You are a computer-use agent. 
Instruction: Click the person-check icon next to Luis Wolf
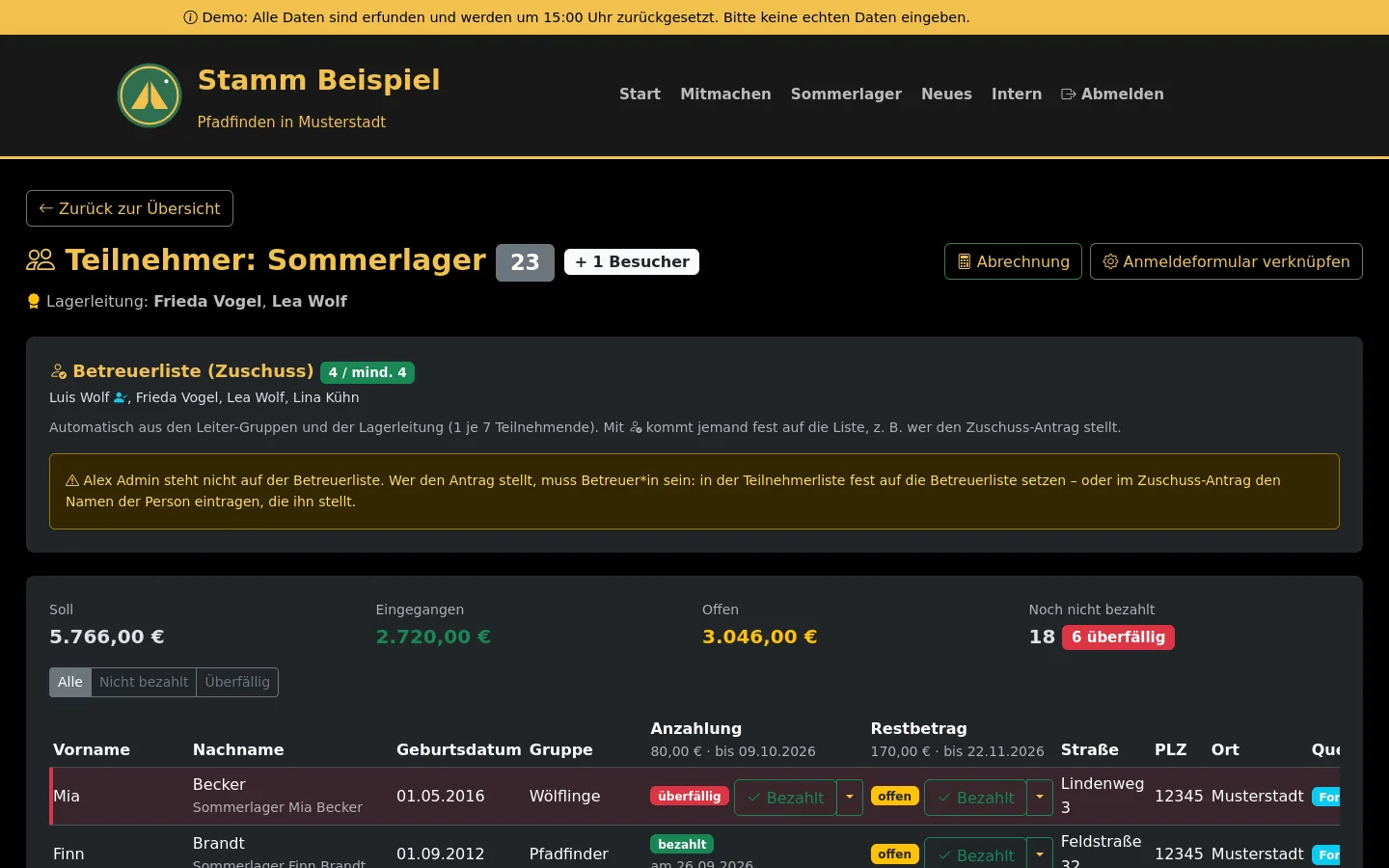[121, 397]
